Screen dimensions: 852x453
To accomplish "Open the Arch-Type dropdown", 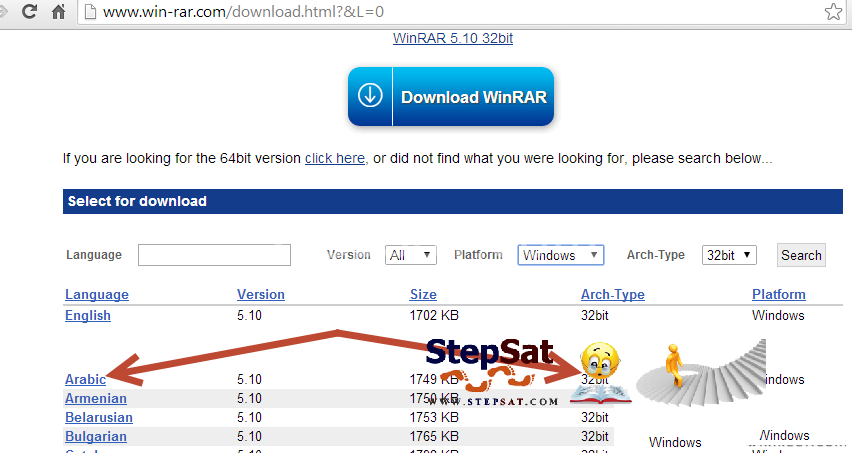I will 729,255.
